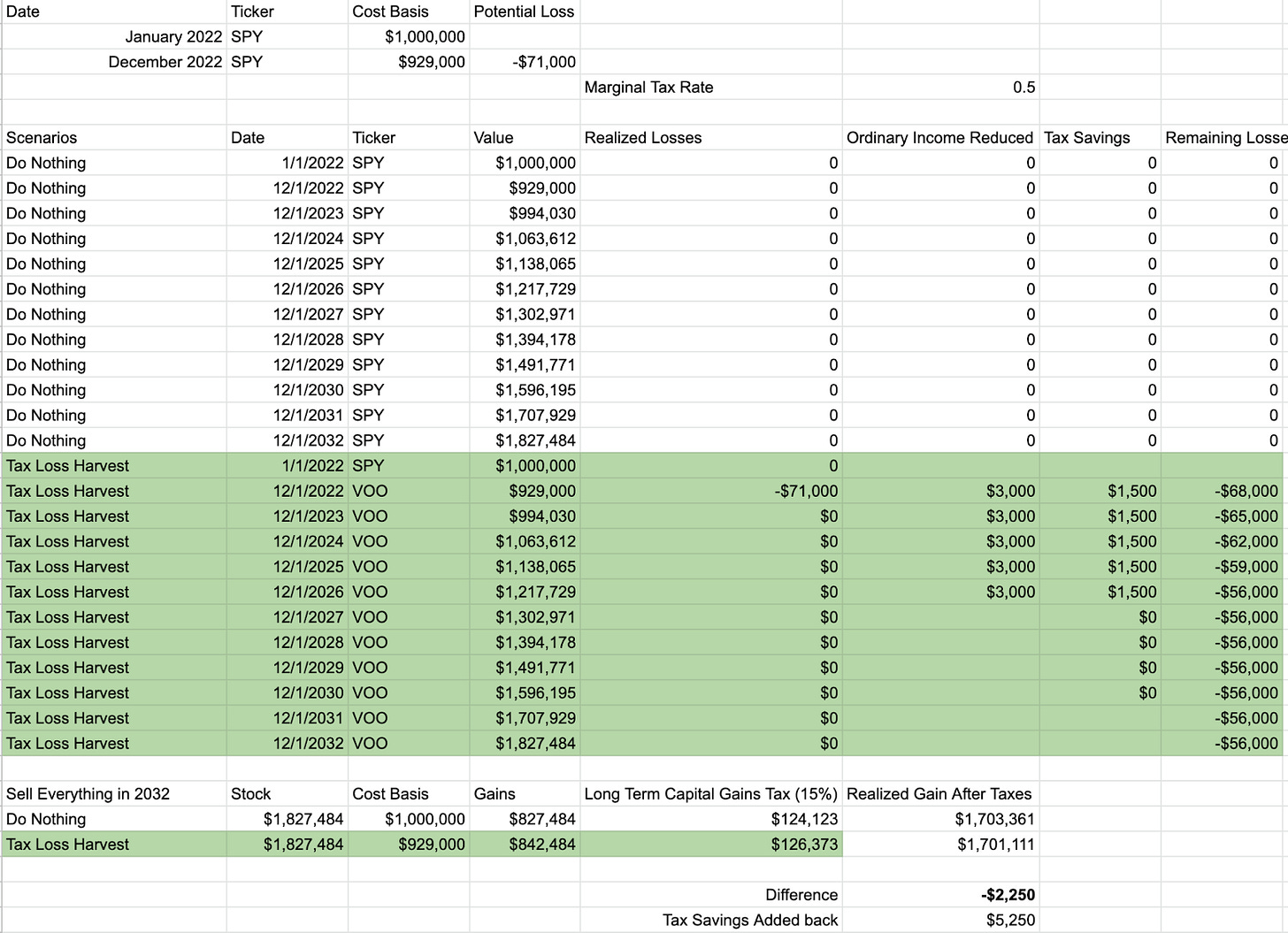Viewport: 1288px width, 933px height.
Task: Select the Marginal Tax Rate label cell
Action: point(711,88)
